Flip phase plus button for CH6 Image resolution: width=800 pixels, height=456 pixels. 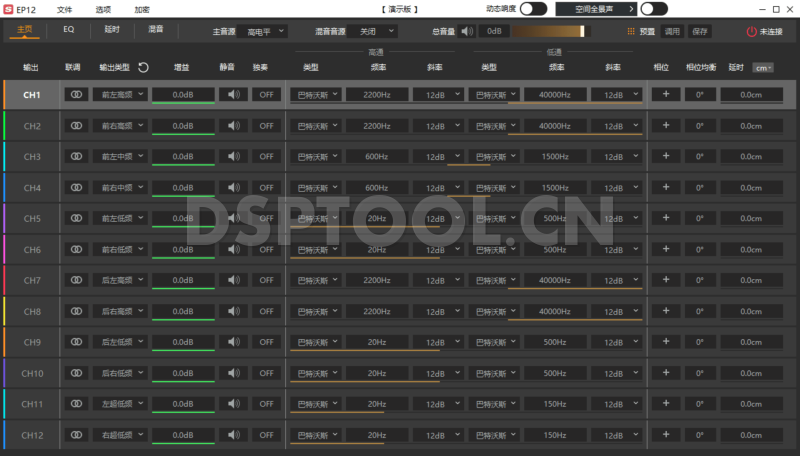(x=666, y=248)
